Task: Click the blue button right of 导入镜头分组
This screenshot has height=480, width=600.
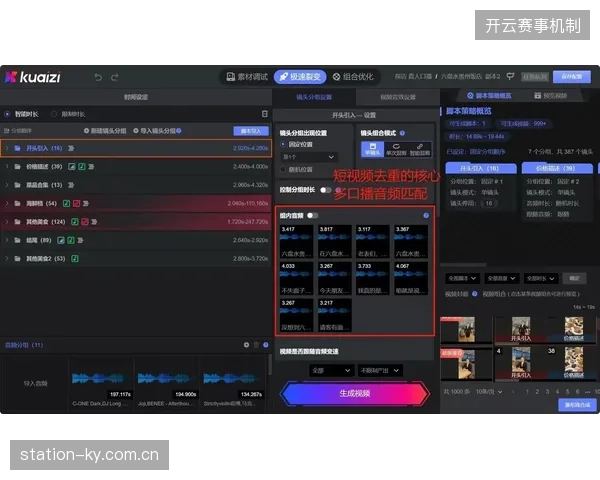Action: tap(251, 131)
